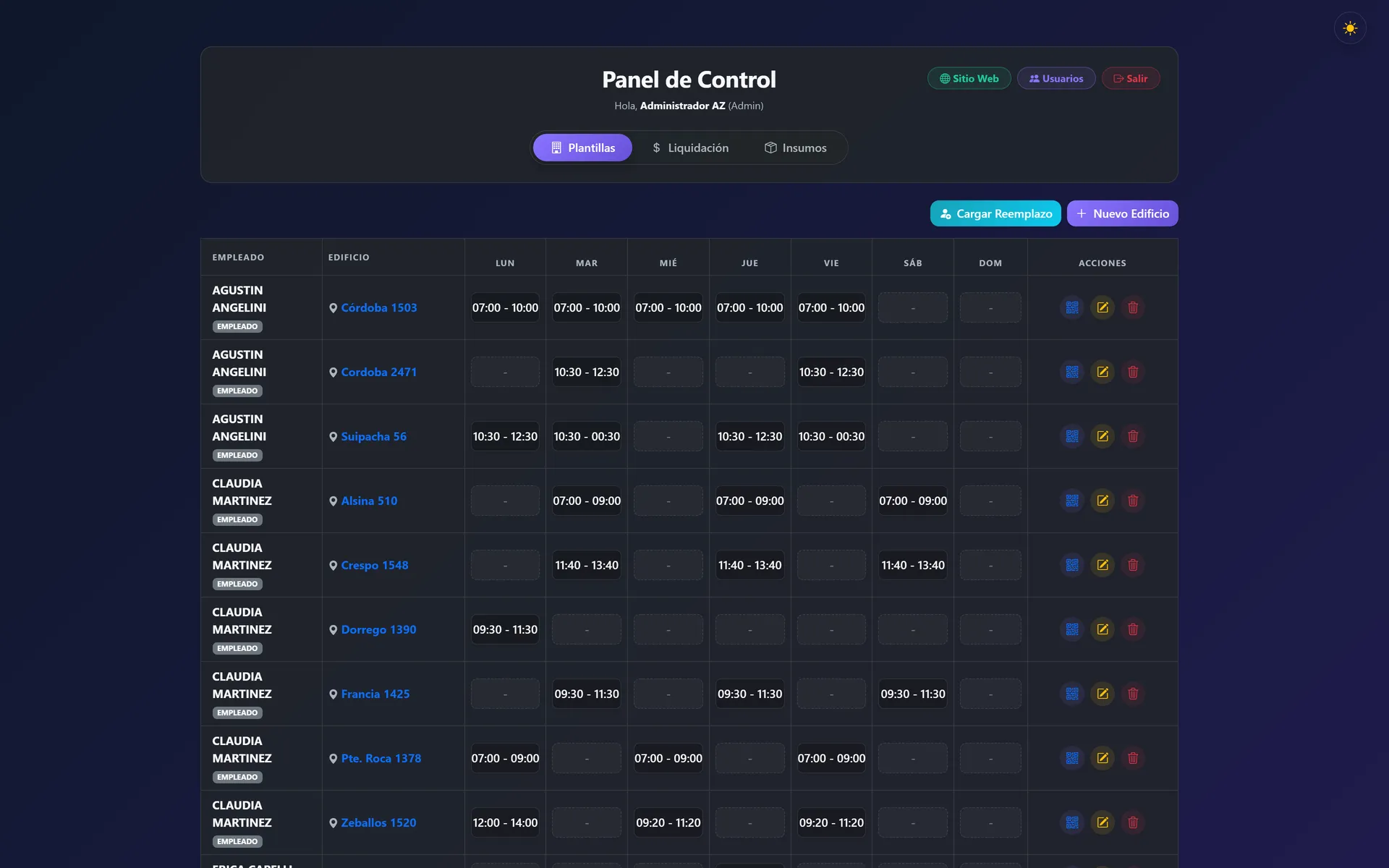Screen dimensions: 1389x868
Task: Select Tuesday 10:30 - 12:30 for Cordoba 2471
Action: point(587,372)
